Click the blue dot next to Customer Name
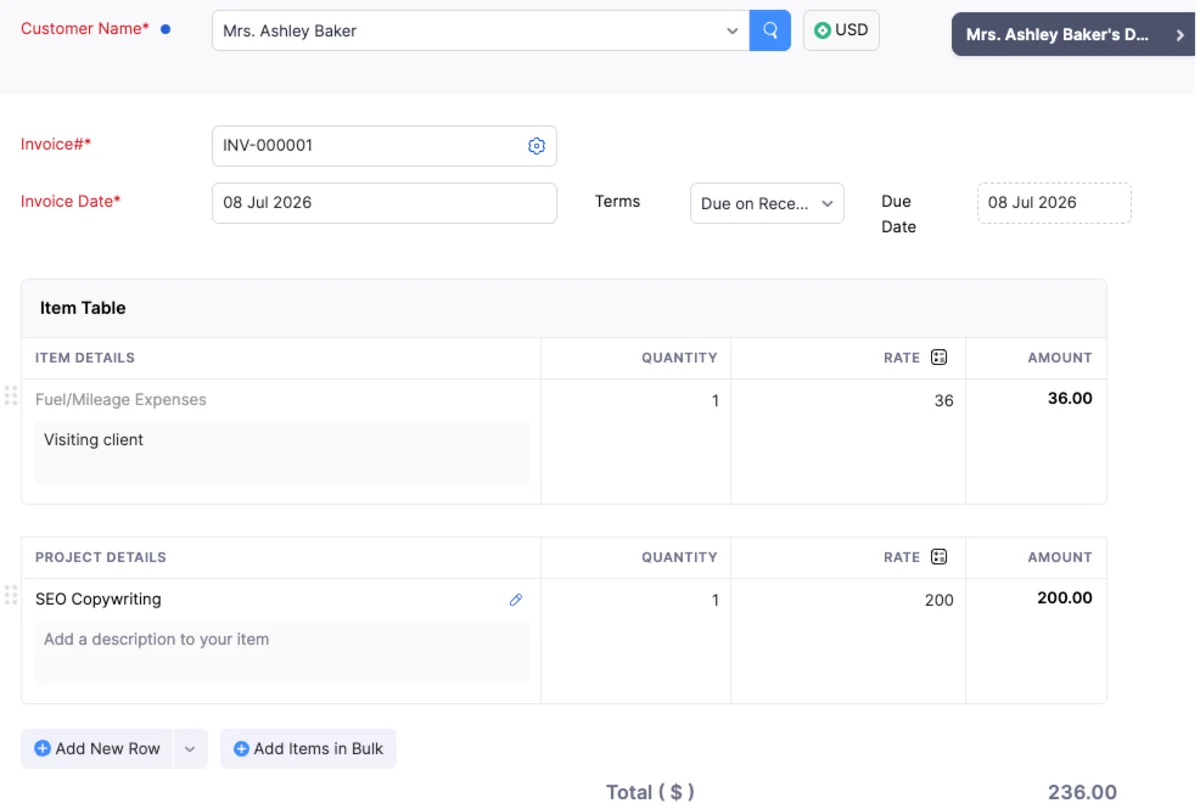The height and width of the screenshot is (809, 1200). [166, 29]
